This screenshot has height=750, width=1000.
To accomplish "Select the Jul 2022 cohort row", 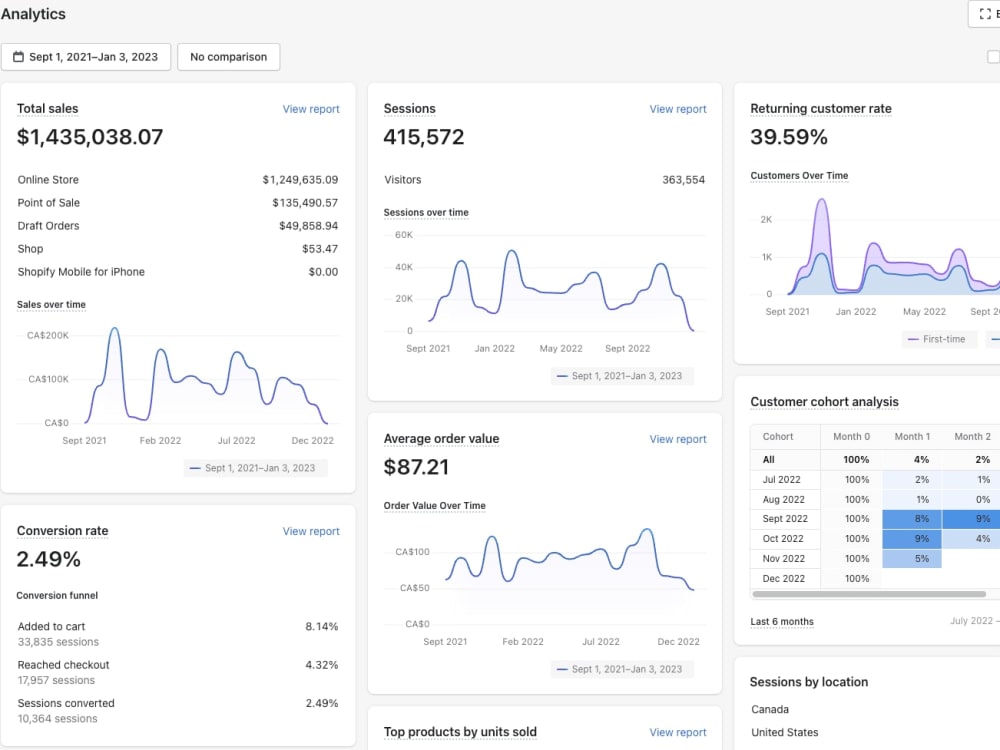I will coord(875,480).
